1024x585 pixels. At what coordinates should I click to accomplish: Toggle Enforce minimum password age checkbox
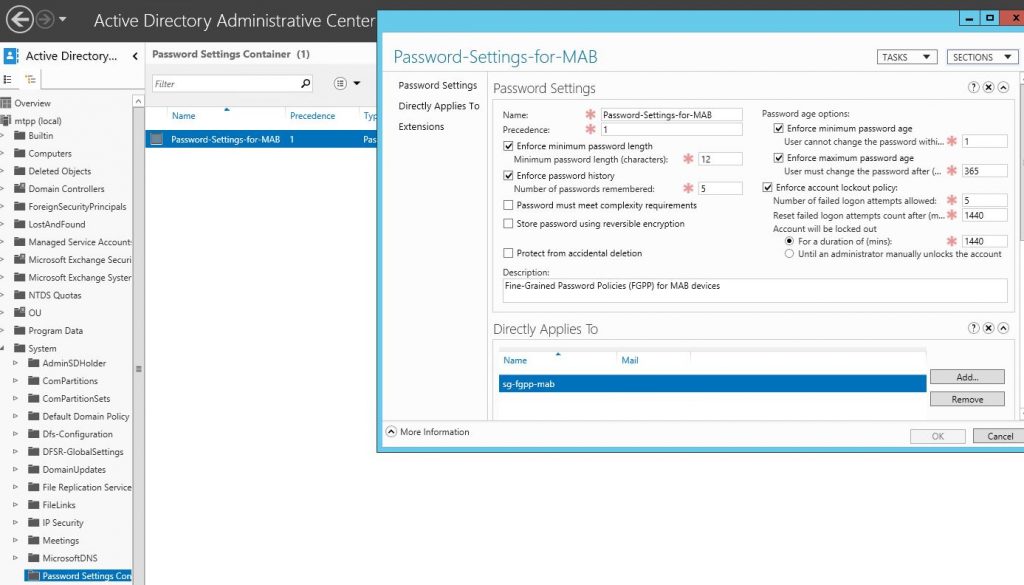point(778,129)
